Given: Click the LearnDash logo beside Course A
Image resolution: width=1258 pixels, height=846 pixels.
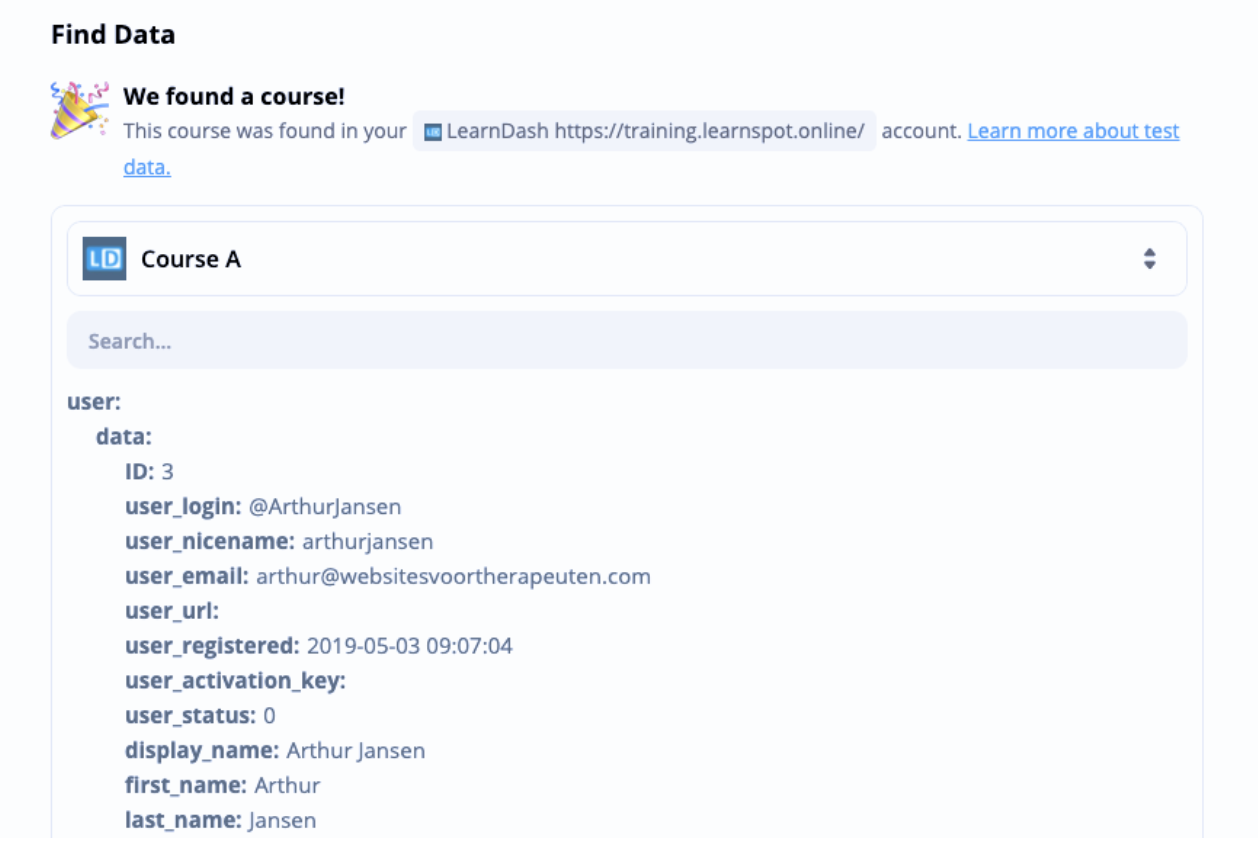Looking at the screenshot, I should point(104,259).
